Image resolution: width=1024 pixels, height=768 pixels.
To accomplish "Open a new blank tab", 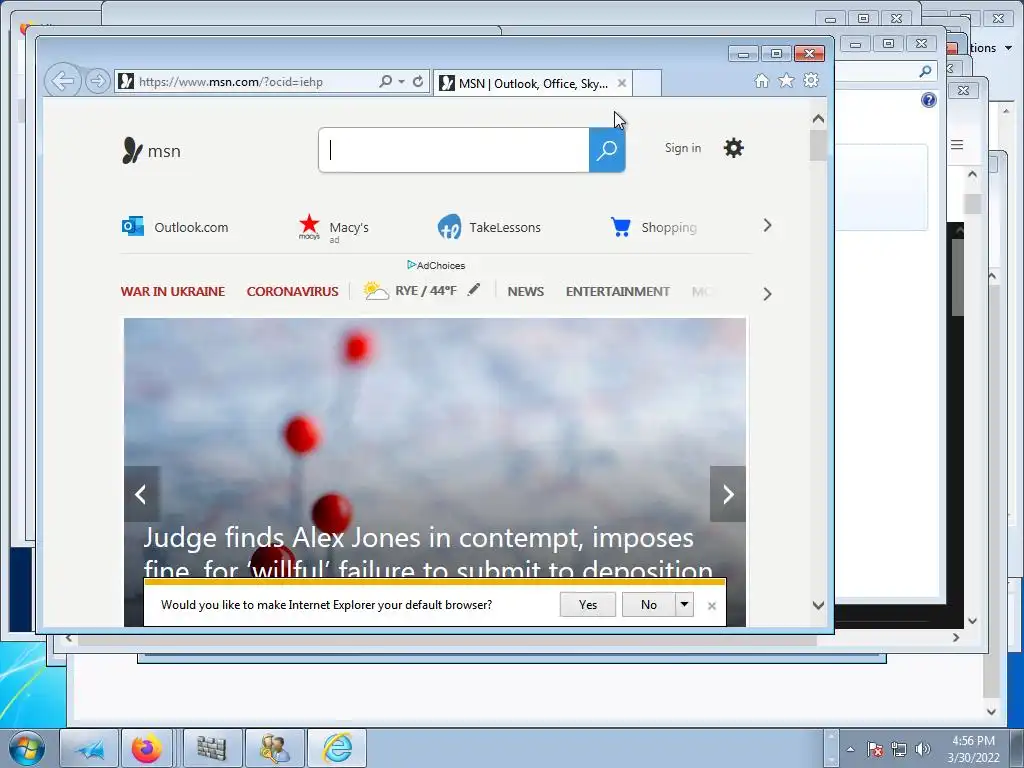I will (647, 83).
